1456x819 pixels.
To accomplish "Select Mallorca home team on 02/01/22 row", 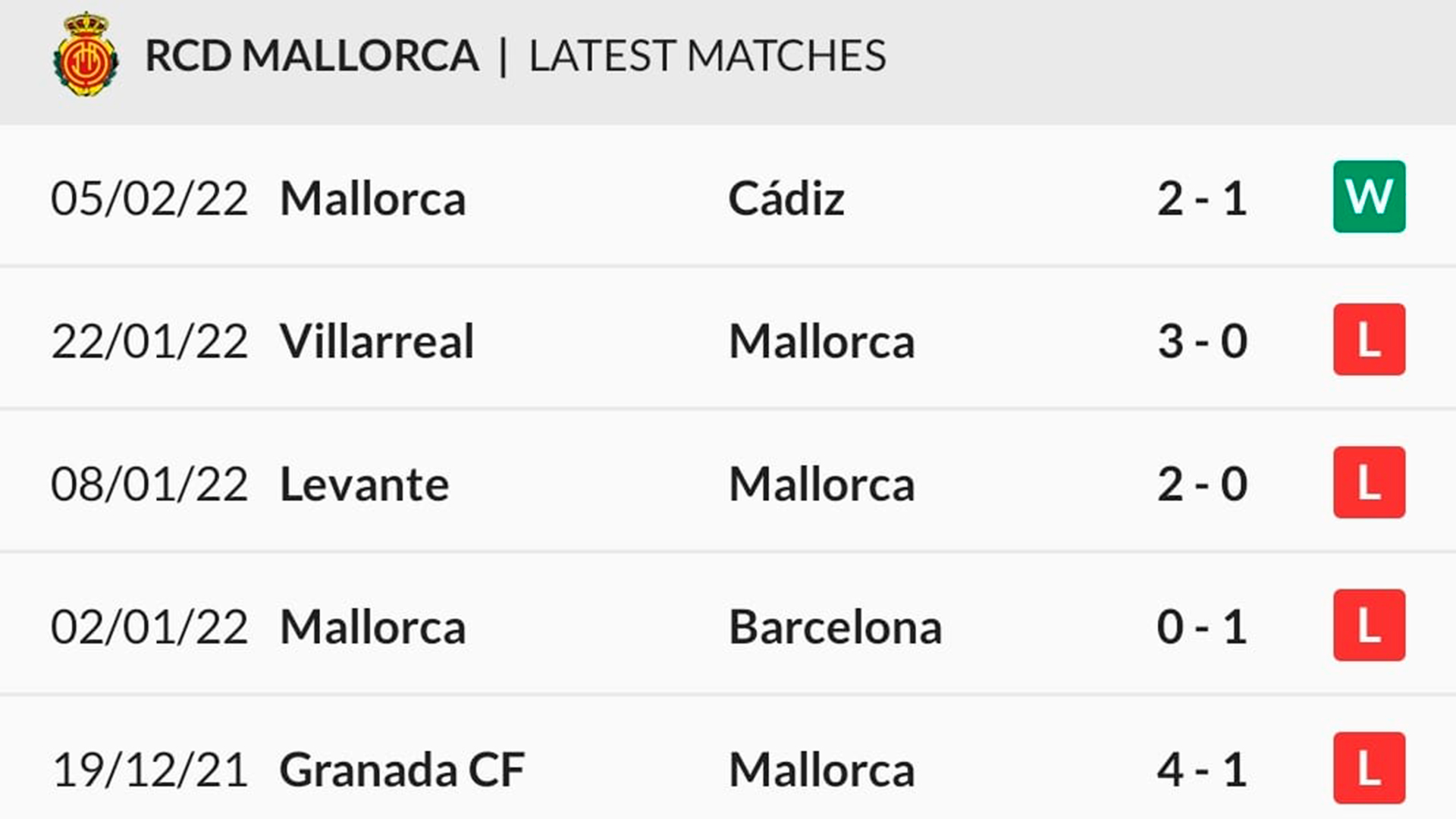I will coord(372,627).
